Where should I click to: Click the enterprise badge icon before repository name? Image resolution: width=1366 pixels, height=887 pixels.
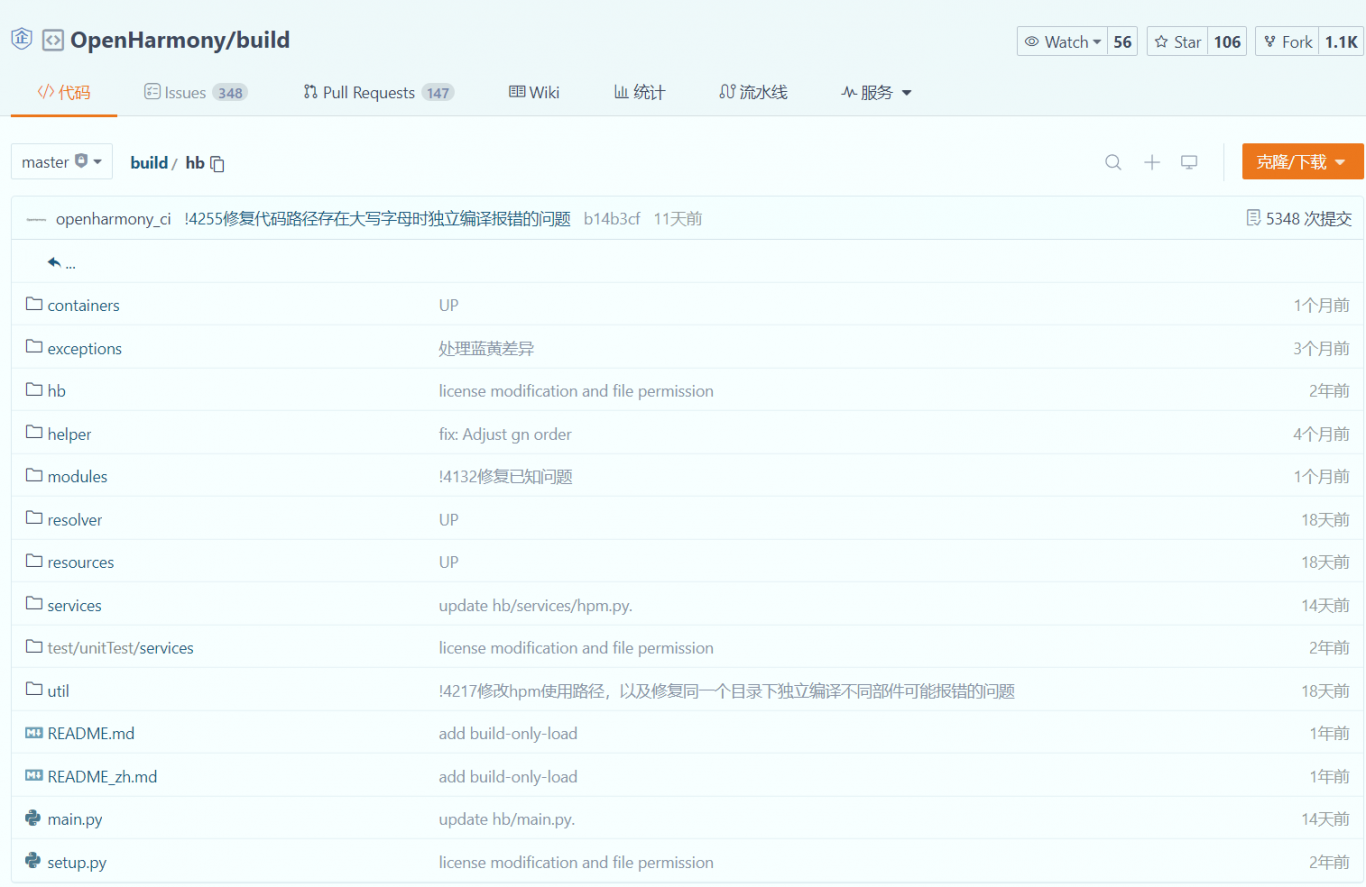(x=22, y=40)
